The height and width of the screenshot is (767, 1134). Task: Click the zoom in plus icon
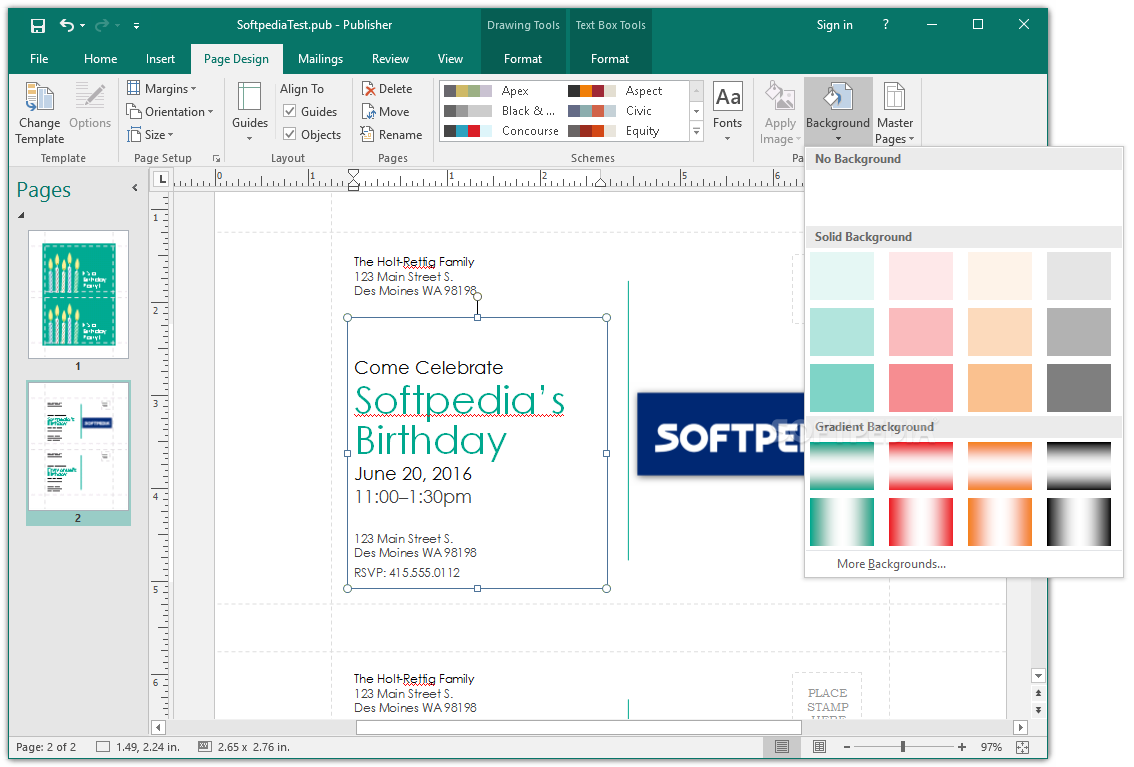pyautogui.click(x=962, y=747)
